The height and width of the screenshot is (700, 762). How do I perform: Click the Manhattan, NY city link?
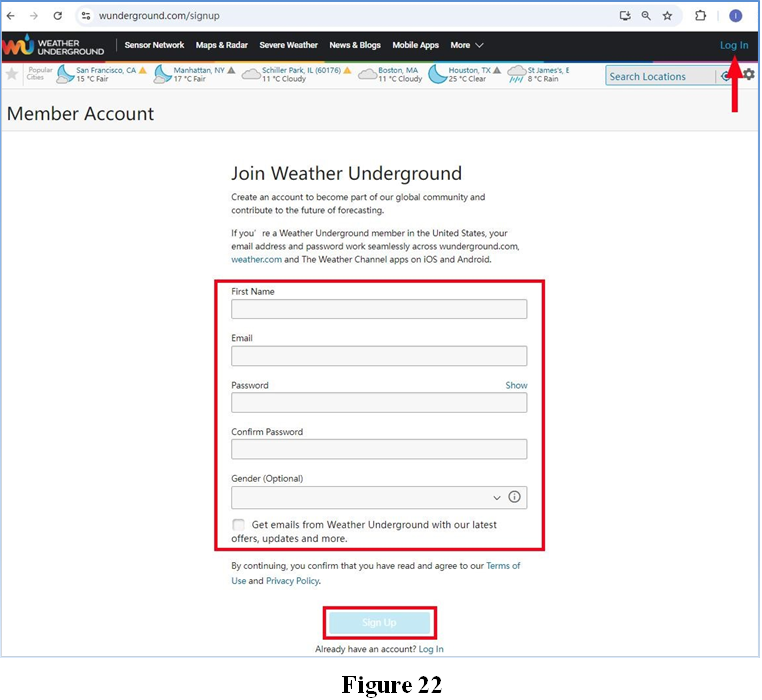coord(199,70)
